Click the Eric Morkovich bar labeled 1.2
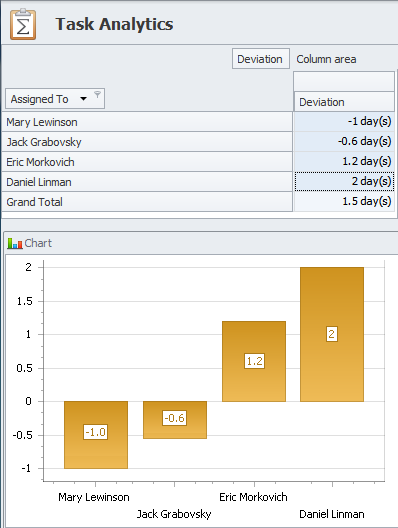This screenshot has height=528, width=398. coord(254,361)
